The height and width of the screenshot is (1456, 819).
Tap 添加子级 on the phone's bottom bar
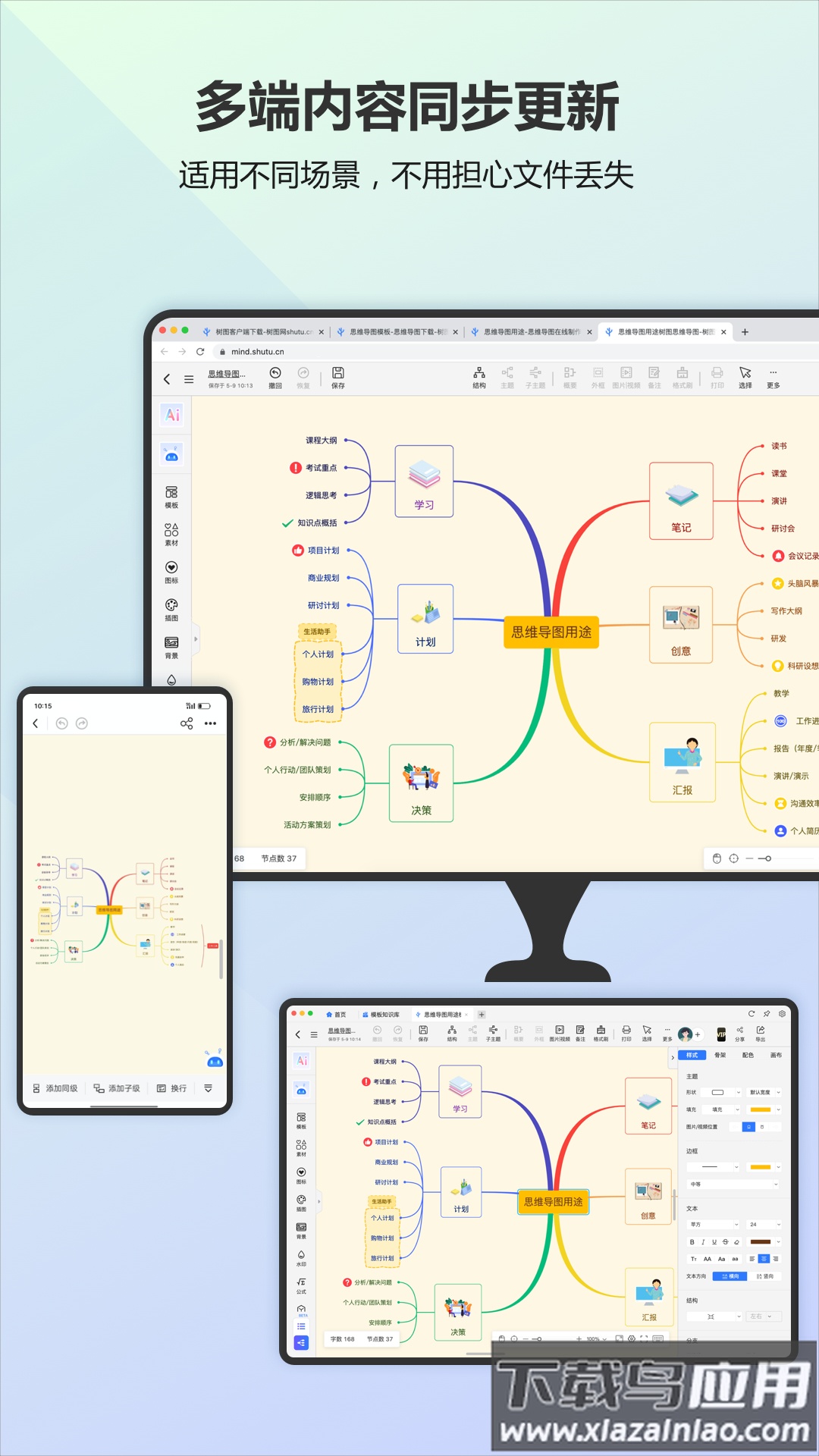point(117,1088)
